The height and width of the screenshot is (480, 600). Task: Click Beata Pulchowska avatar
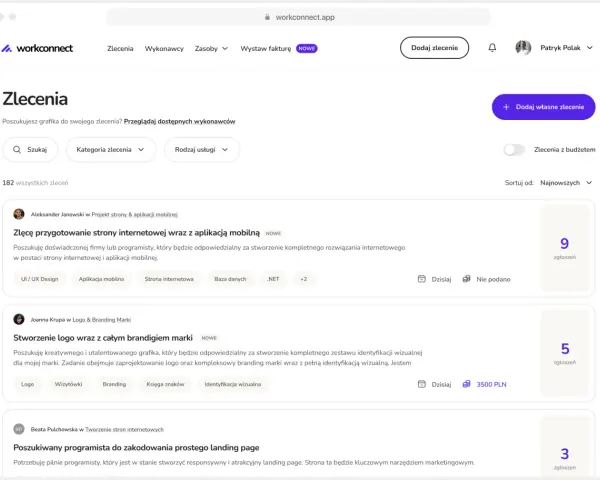click(x=19, y=429)
